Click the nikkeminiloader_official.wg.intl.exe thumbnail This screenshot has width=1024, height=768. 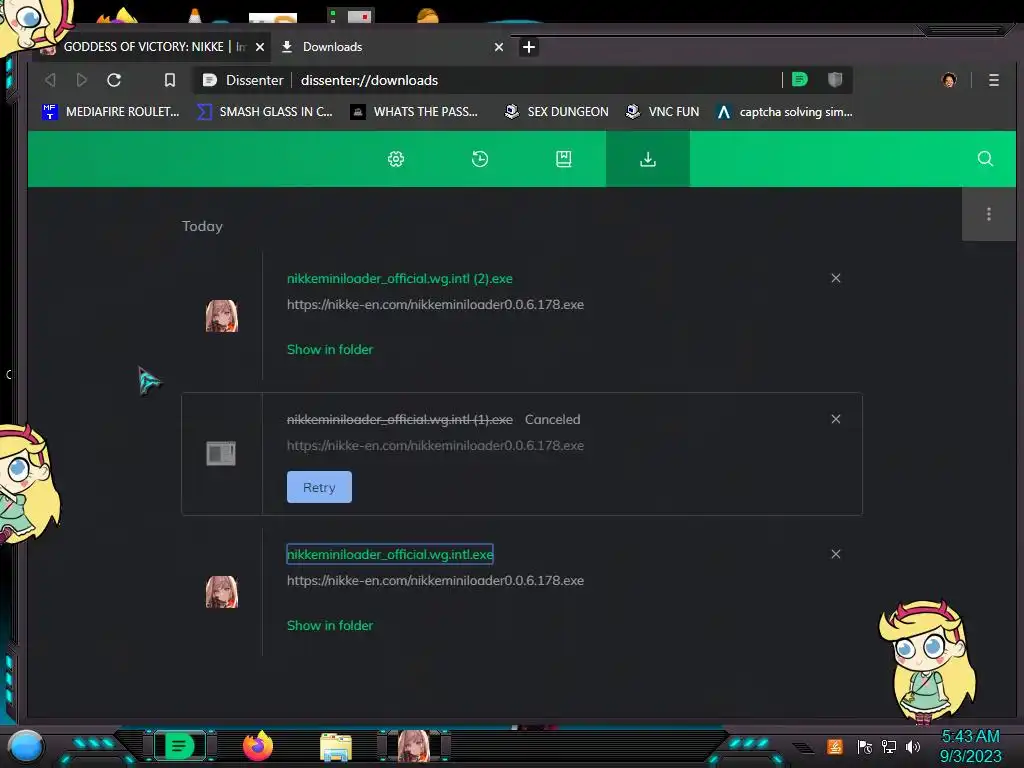[222, 592]
